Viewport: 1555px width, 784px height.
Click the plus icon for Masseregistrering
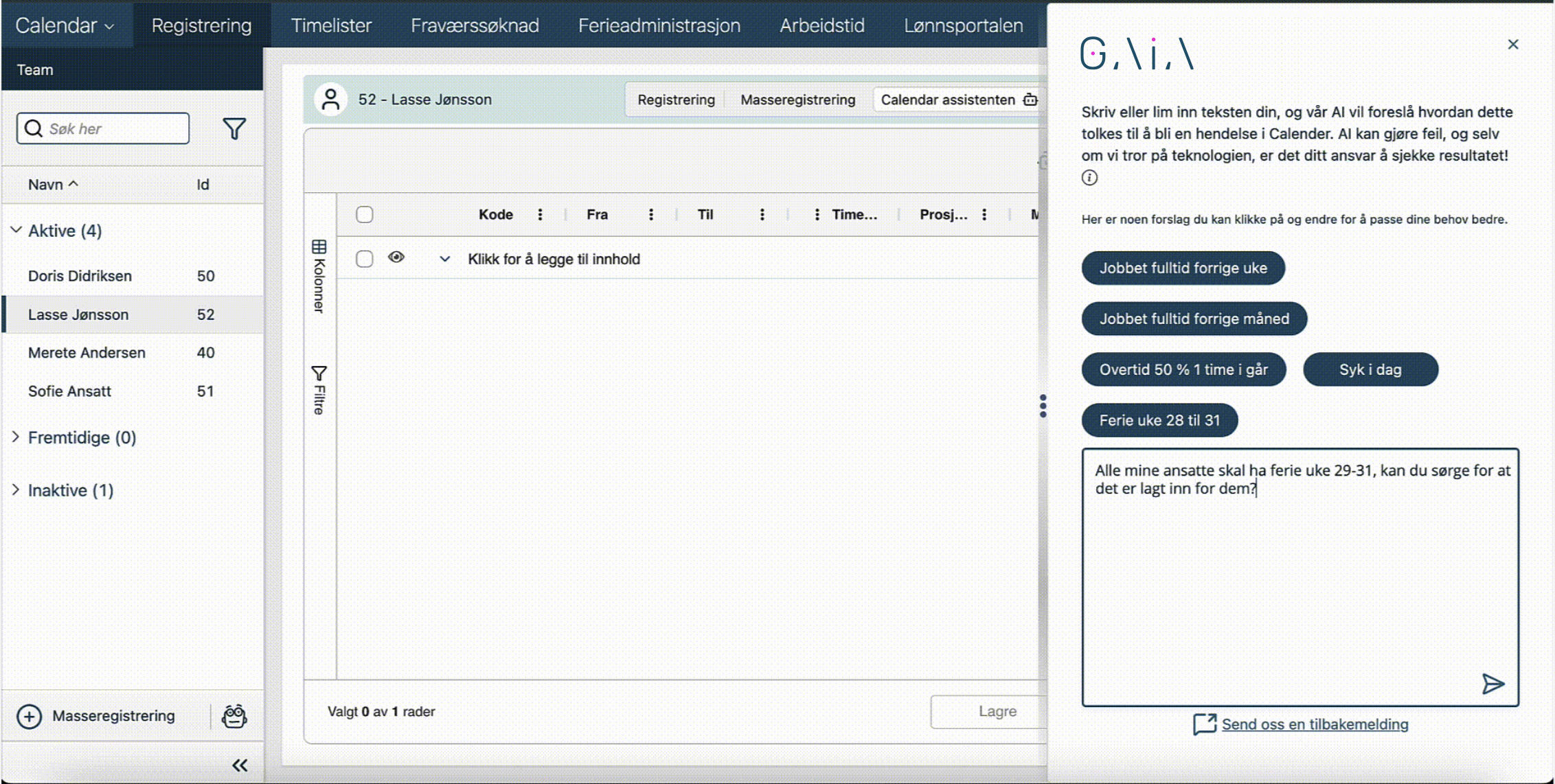coord(30,716)
